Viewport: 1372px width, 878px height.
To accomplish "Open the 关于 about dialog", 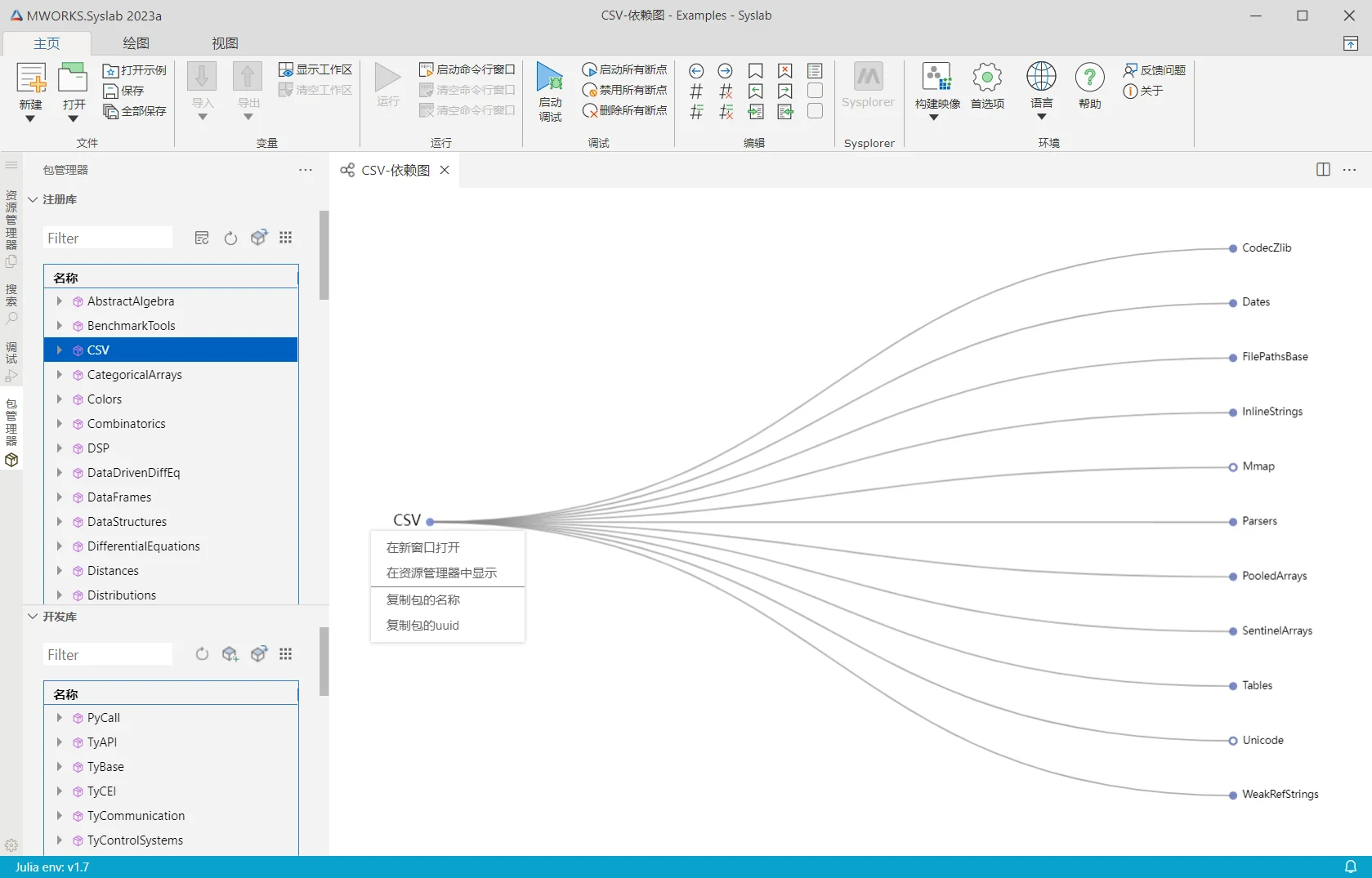I will coord(1143,91).
